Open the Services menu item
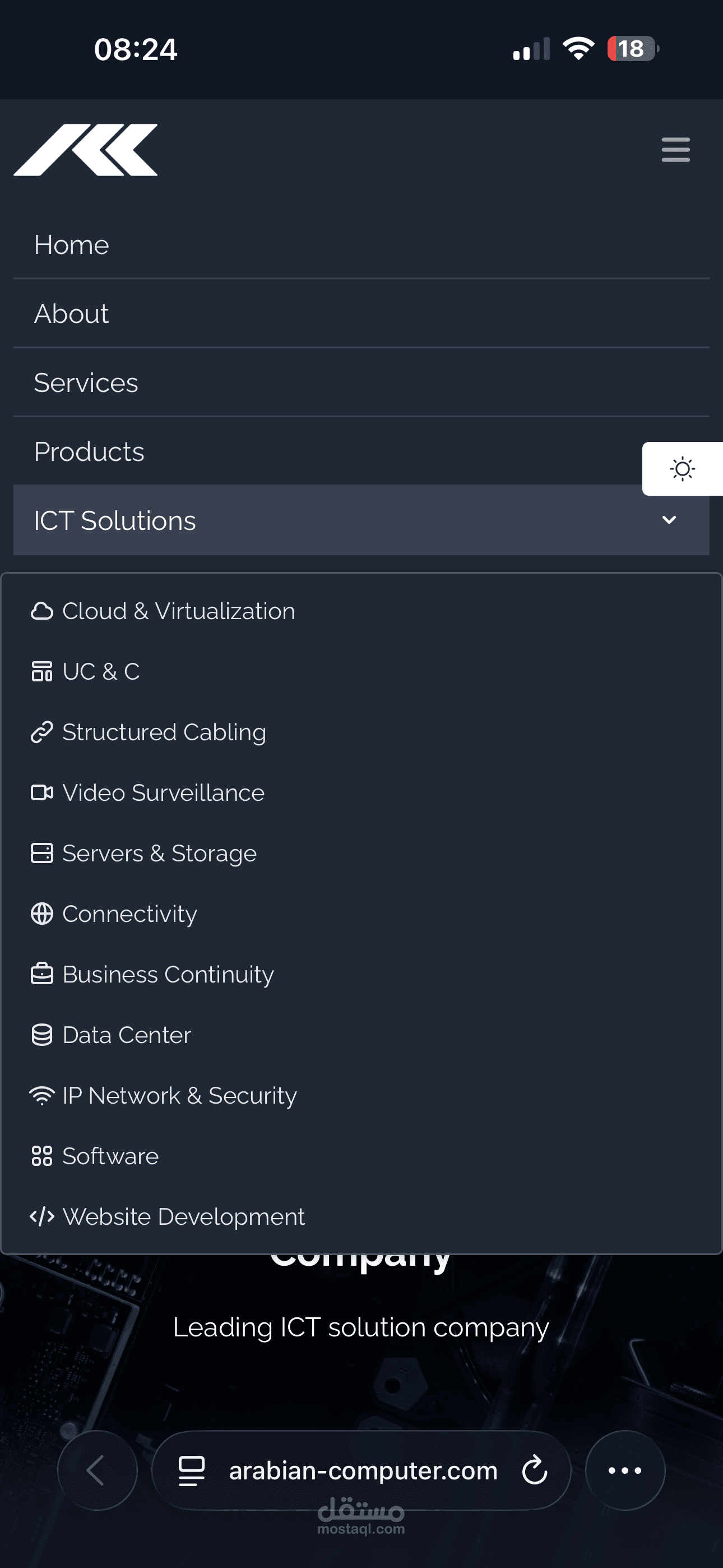 pyautogui.click(x=86, y=383)
